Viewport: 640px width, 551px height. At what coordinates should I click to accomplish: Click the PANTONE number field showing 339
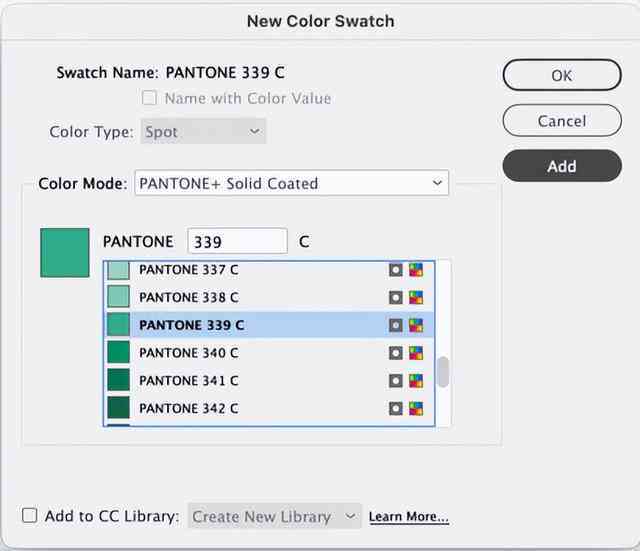pyautogui.click(x=237, y=241)
